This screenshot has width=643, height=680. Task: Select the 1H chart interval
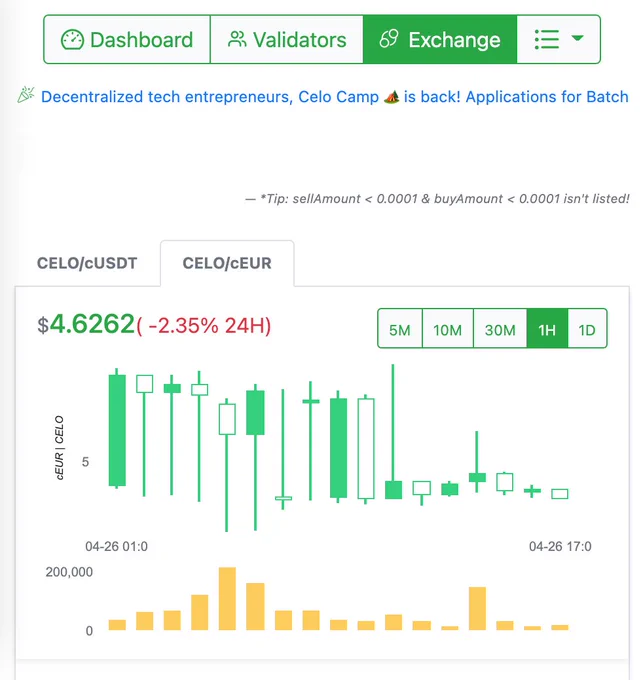[x=547, y=329]
